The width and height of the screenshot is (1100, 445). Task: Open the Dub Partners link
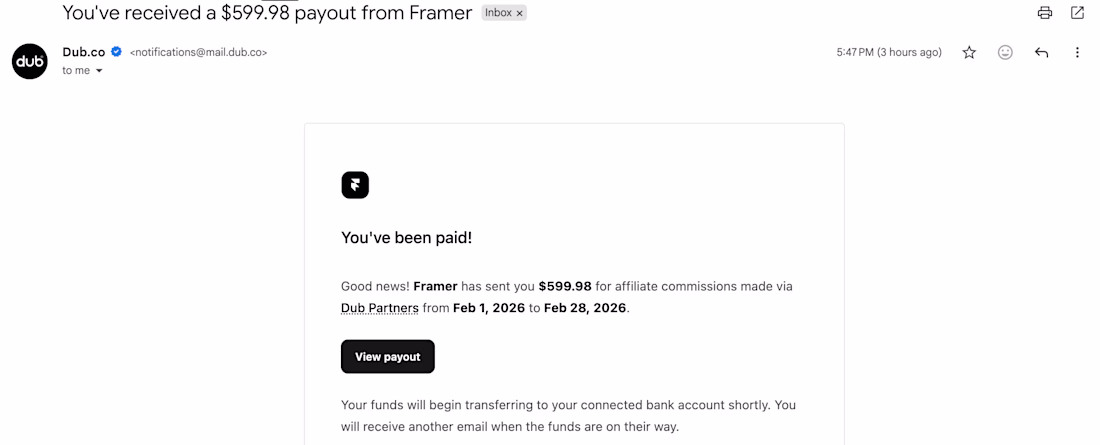tap(380, 308)
